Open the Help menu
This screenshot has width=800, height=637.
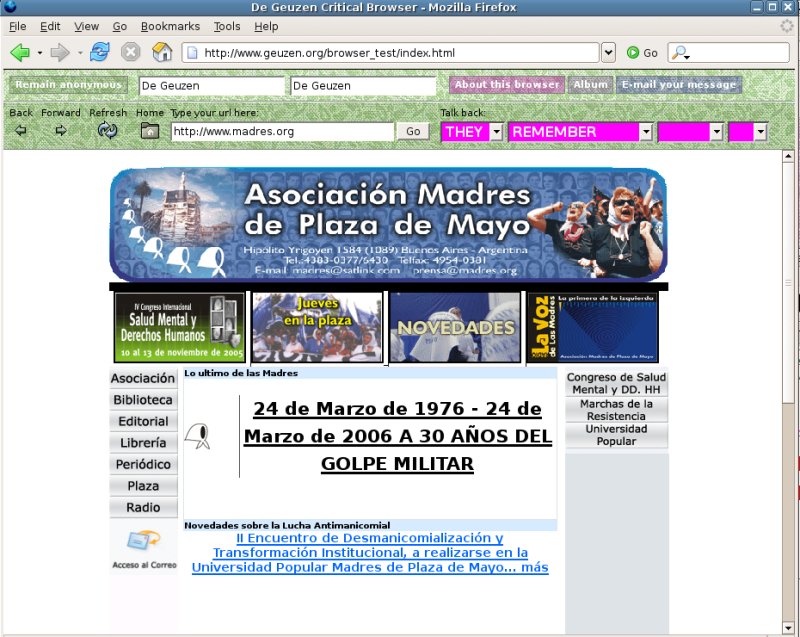266,26
